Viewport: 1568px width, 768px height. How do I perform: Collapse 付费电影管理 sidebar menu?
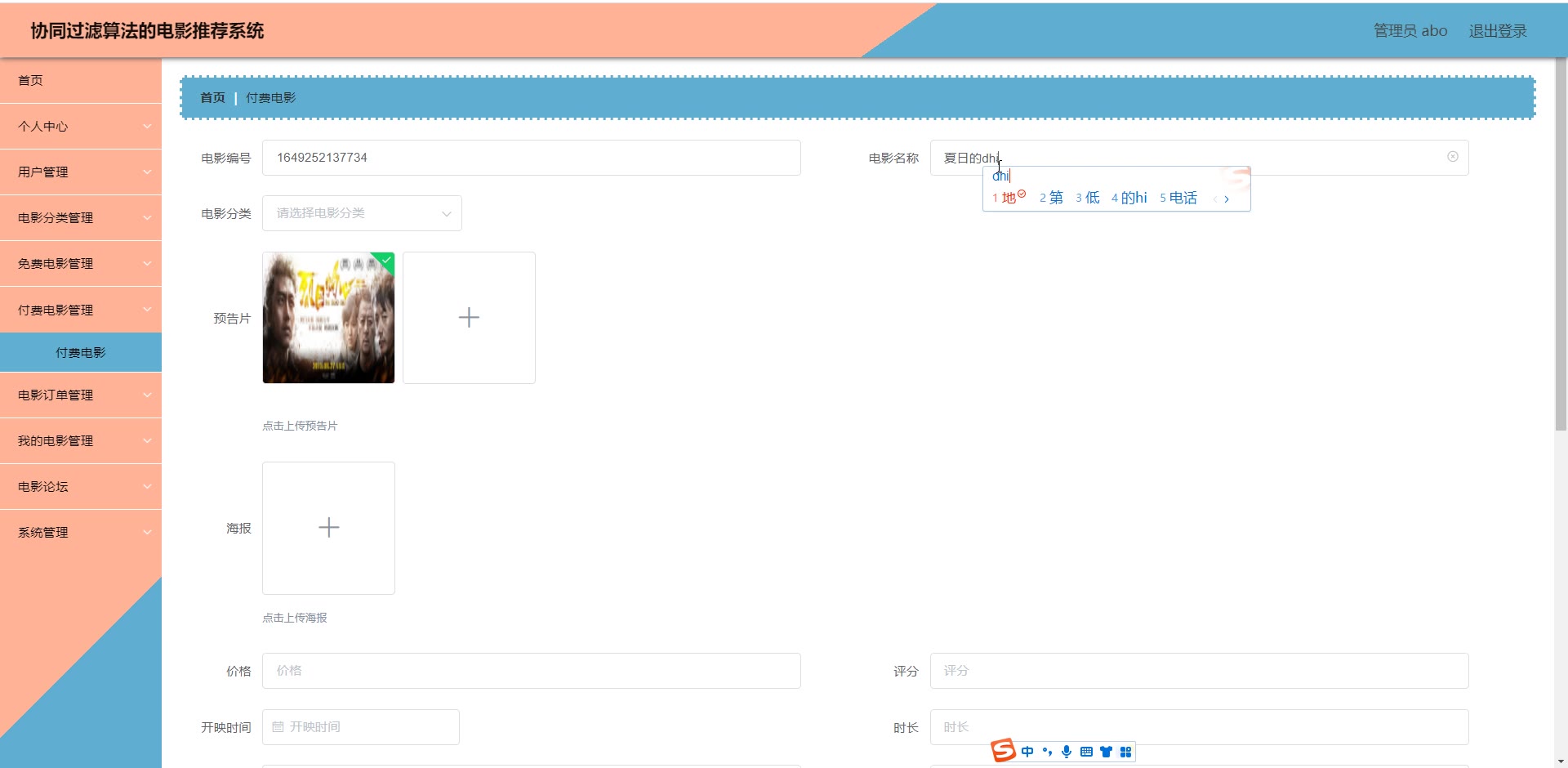81,310
